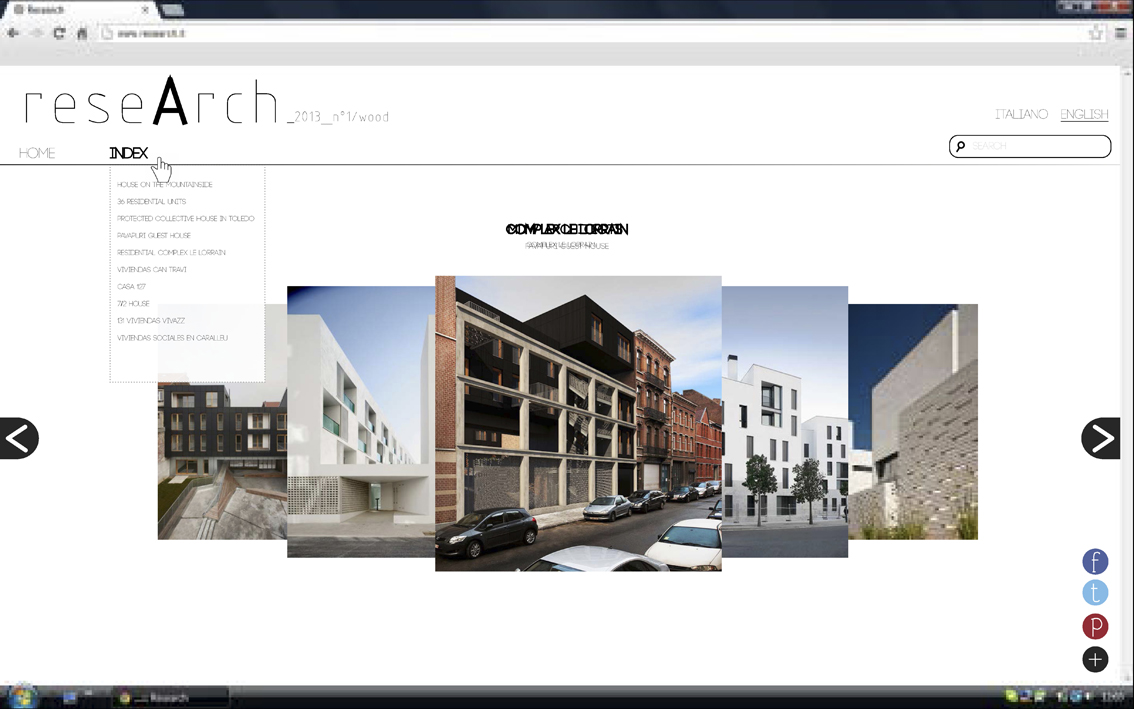1134x709 pixels.
Task: Reload the page in the browser
Action: tap(59, 33)
